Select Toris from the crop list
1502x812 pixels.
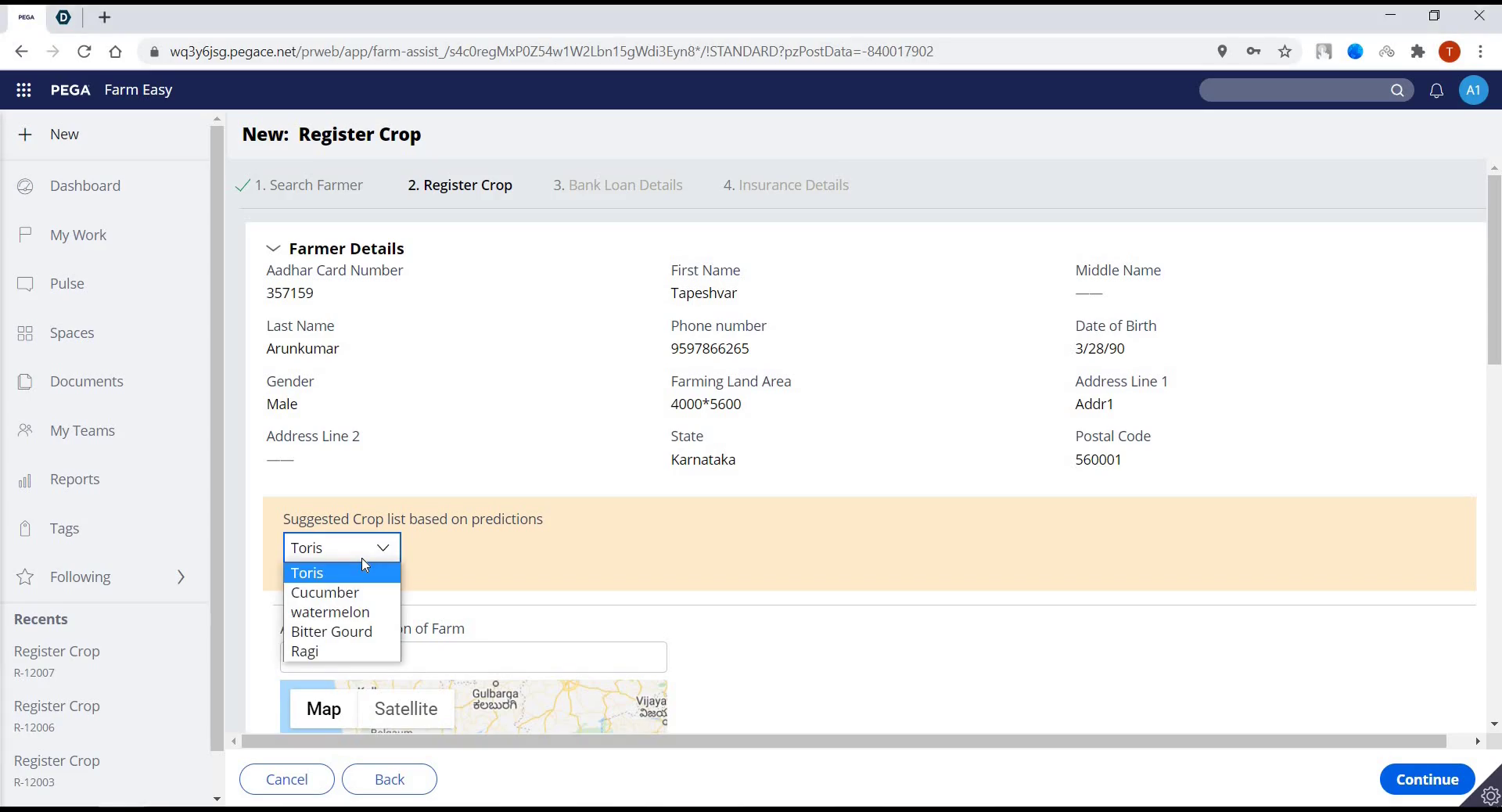coord(342,573)
